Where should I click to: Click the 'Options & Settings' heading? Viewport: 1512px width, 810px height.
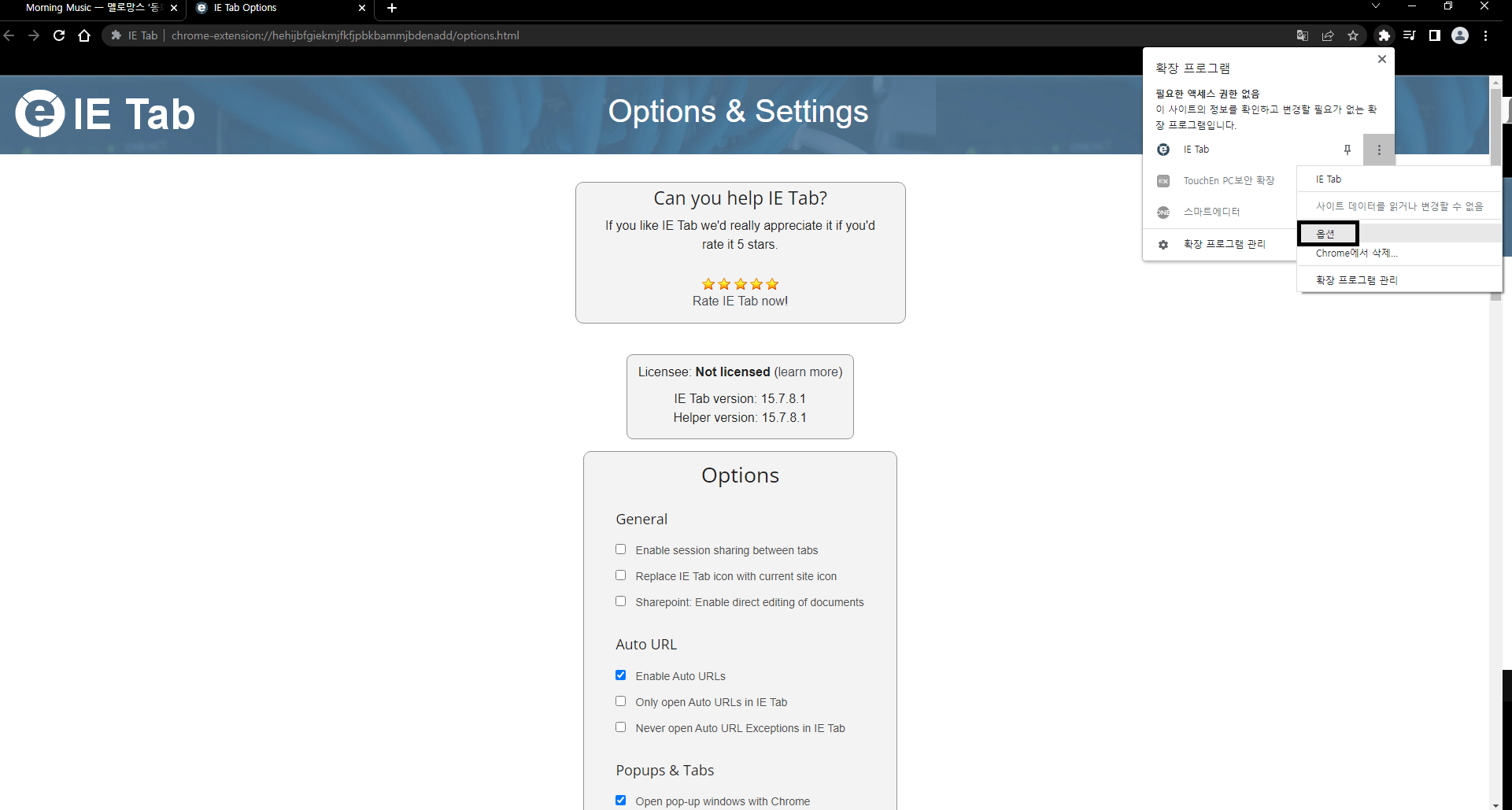click(x=738, y=112)
